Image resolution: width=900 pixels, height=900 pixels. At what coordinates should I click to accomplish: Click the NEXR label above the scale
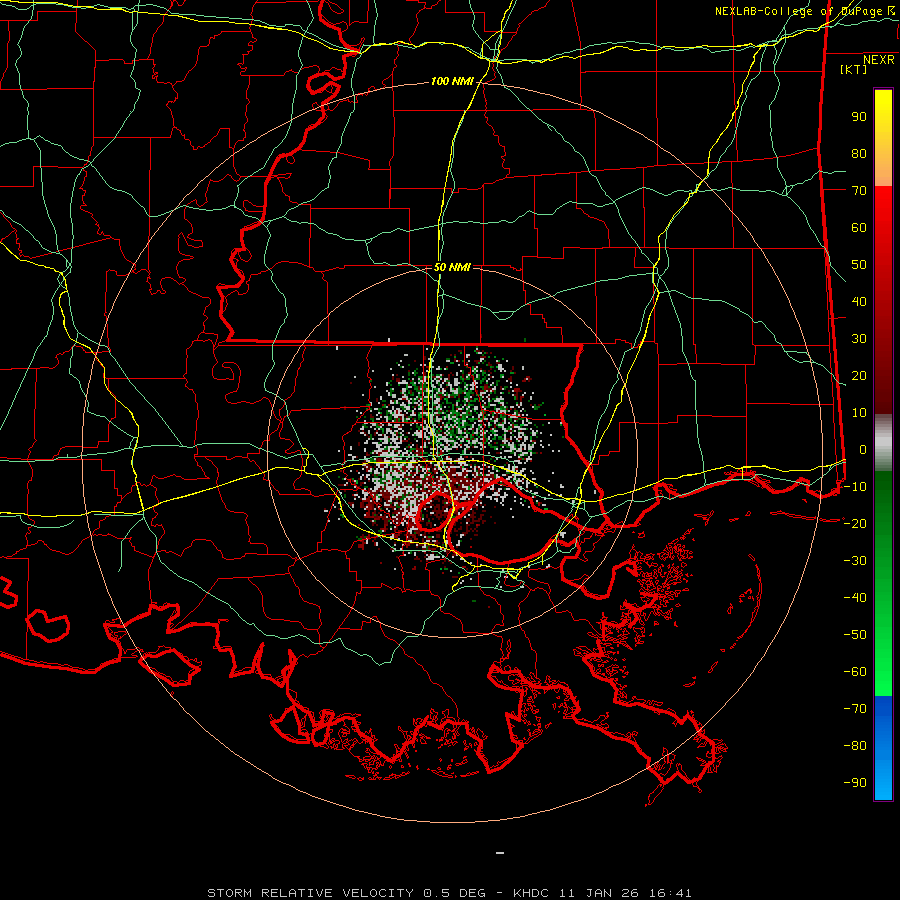coord(879,60)
